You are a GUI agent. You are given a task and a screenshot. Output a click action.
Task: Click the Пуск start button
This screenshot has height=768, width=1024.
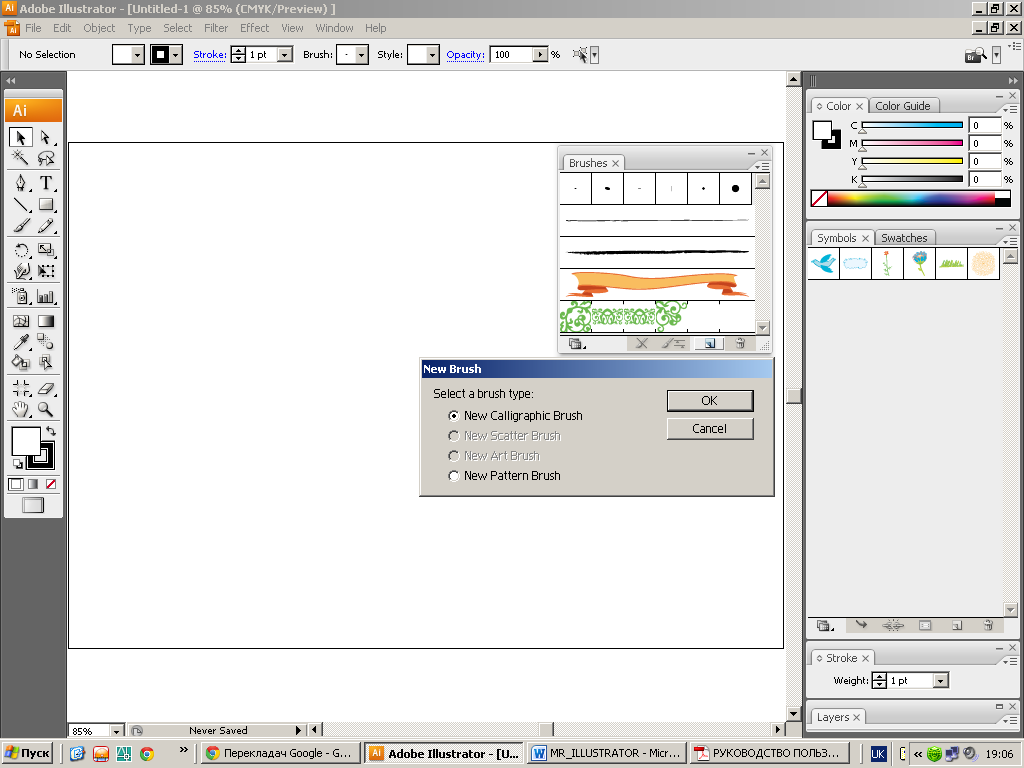(x=28, y=754)
